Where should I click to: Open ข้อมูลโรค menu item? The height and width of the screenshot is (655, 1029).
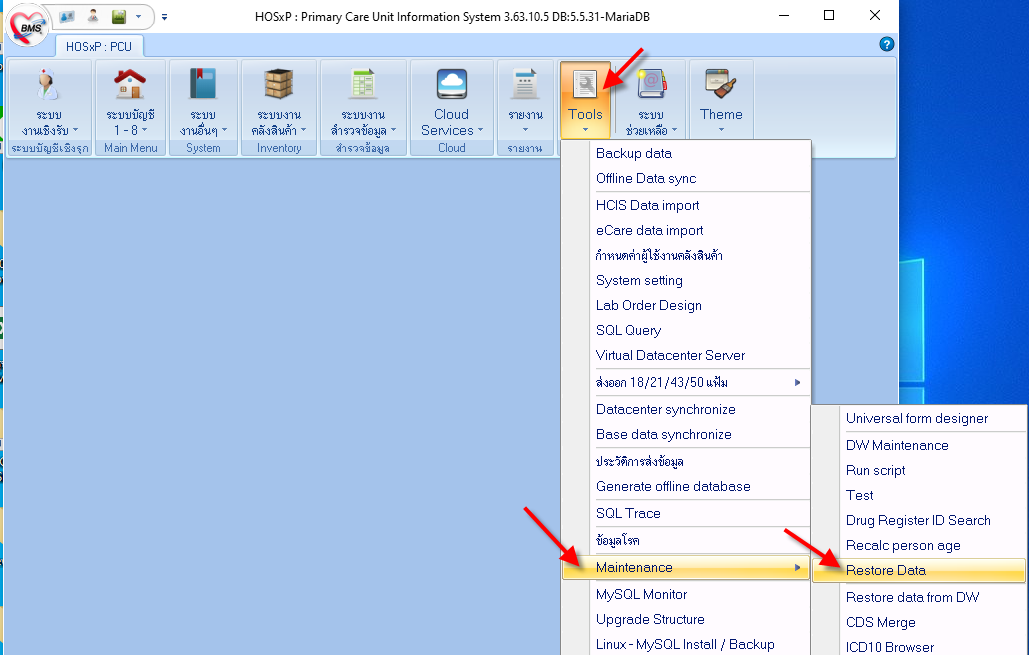coord(686,540)
